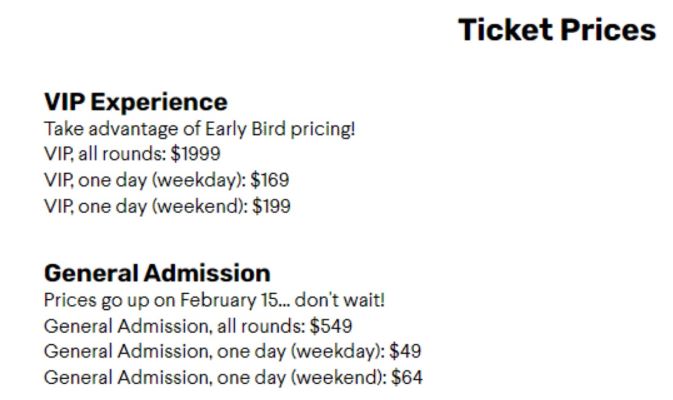Click the Ticket Prices heading
This screenshot has height=400, width=673.
point(557,30)
